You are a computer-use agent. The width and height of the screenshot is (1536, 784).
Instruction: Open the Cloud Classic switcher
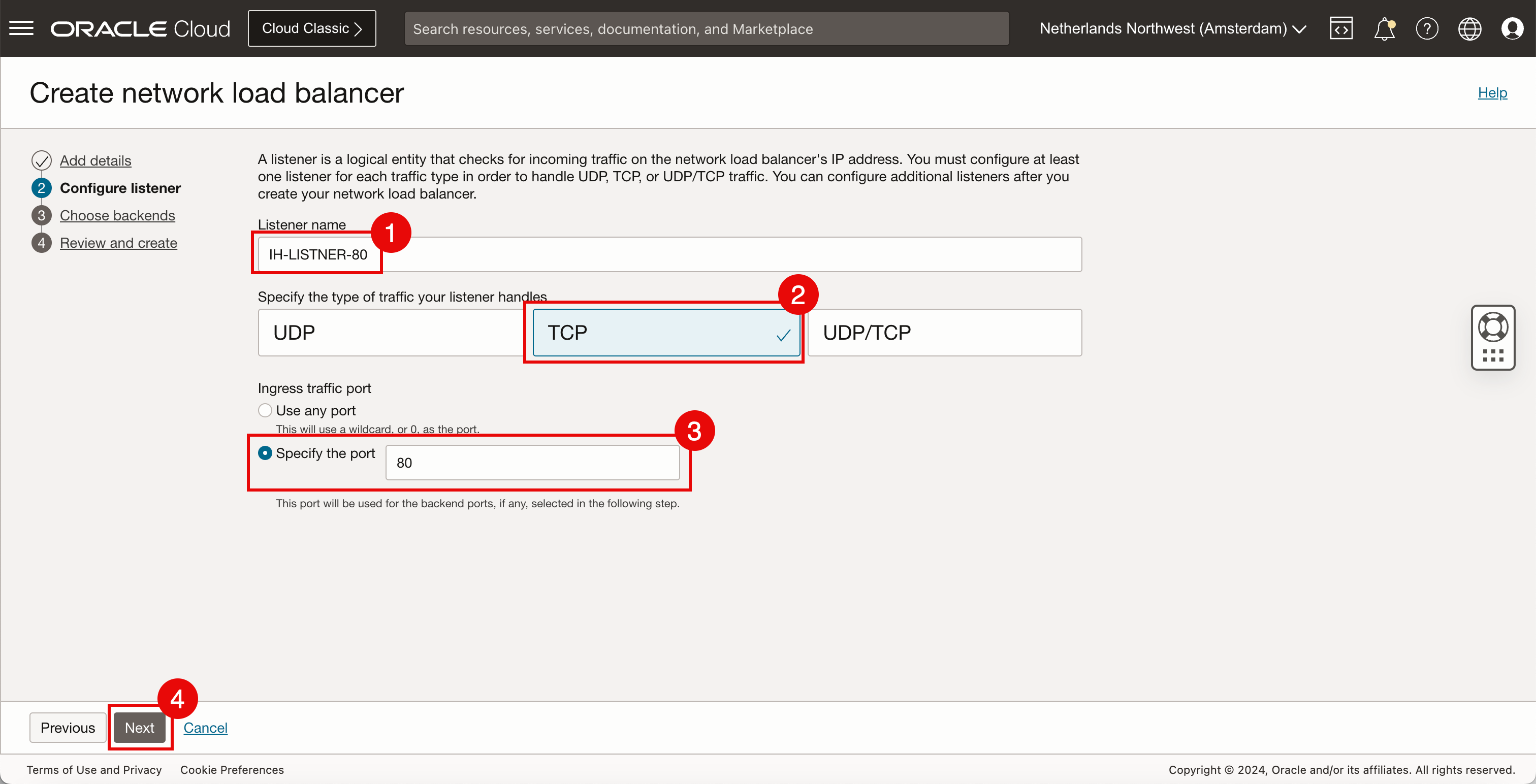[x=312, y=28]
